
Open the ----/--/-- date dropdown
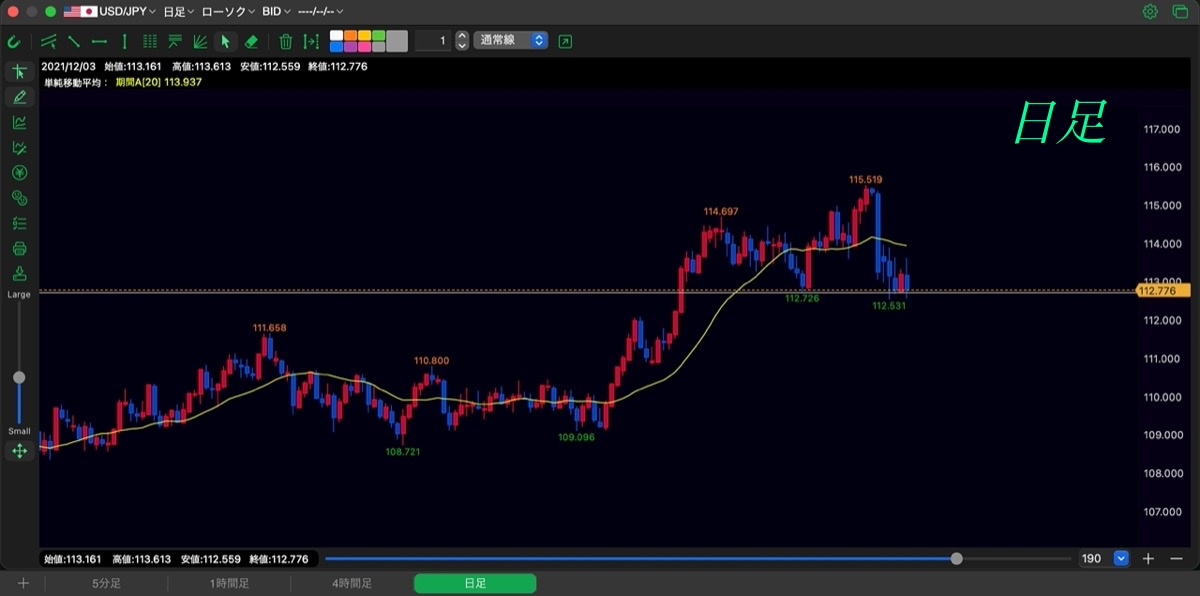[x=320, y=12]
